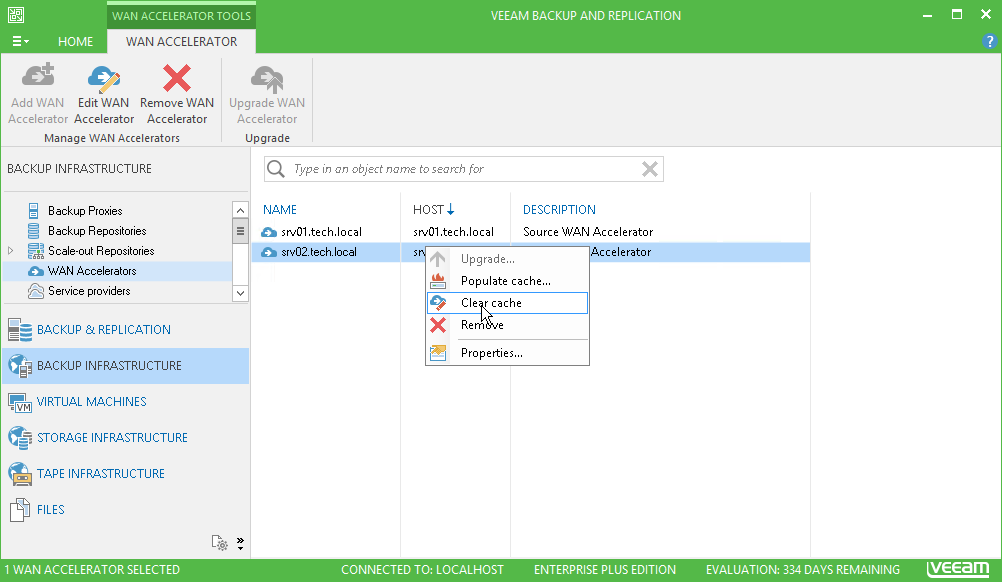Click the Clear cache eraser icon
Image resolution: width=1002 pixels, height=582 pixels.
pos(438,303)
